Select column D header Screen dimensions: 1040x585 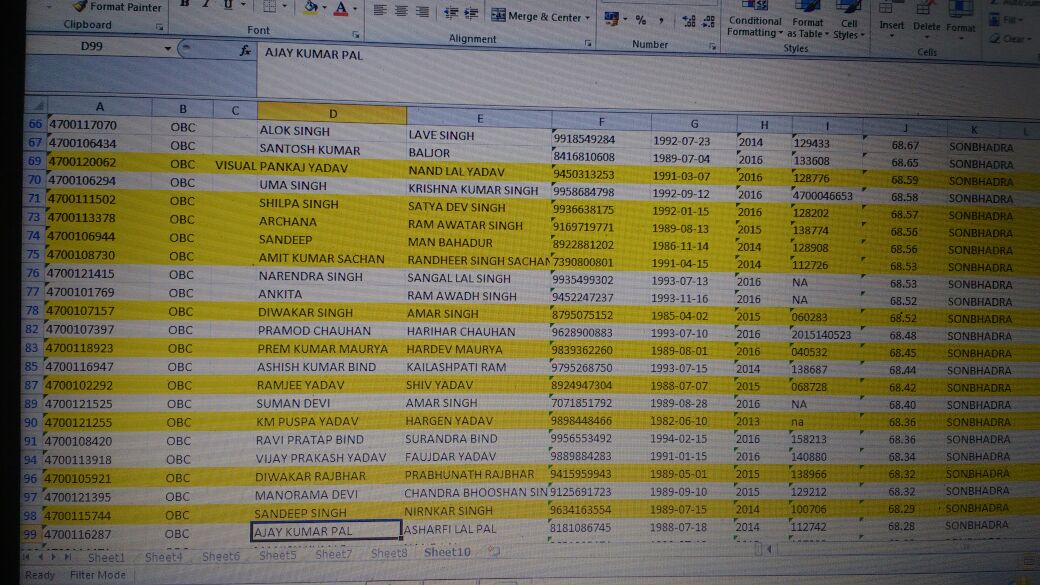(x=332, y=113)
